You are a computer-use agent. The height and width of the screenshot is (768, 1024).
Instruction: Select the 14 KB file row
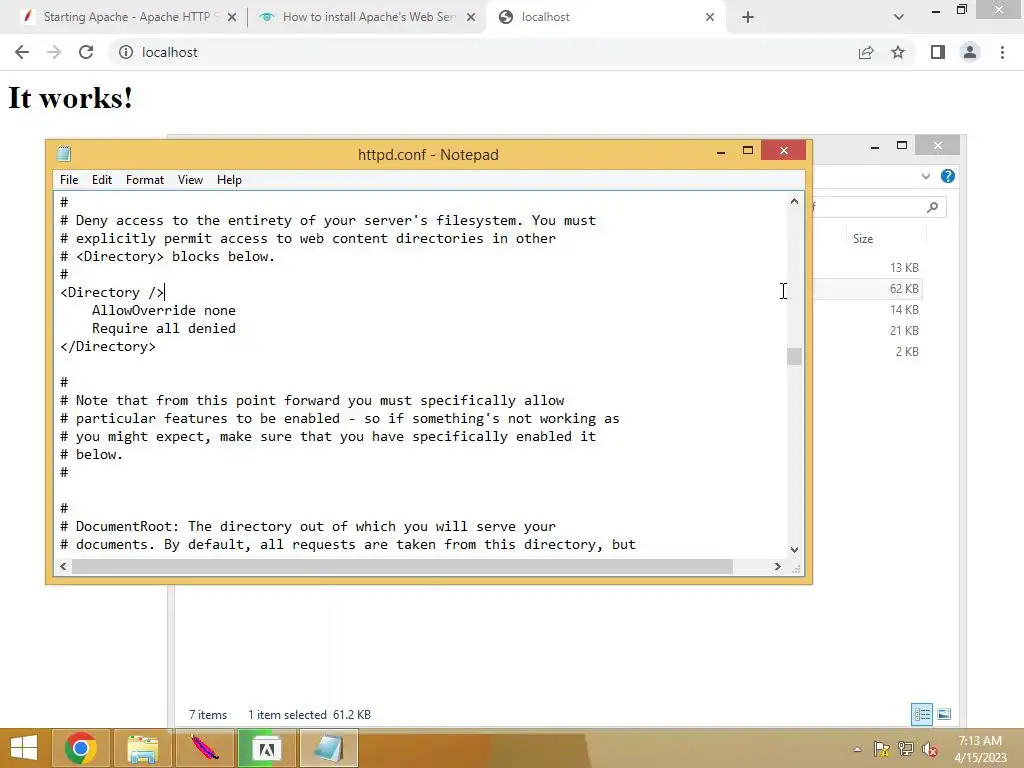click(x=868, y=310)
